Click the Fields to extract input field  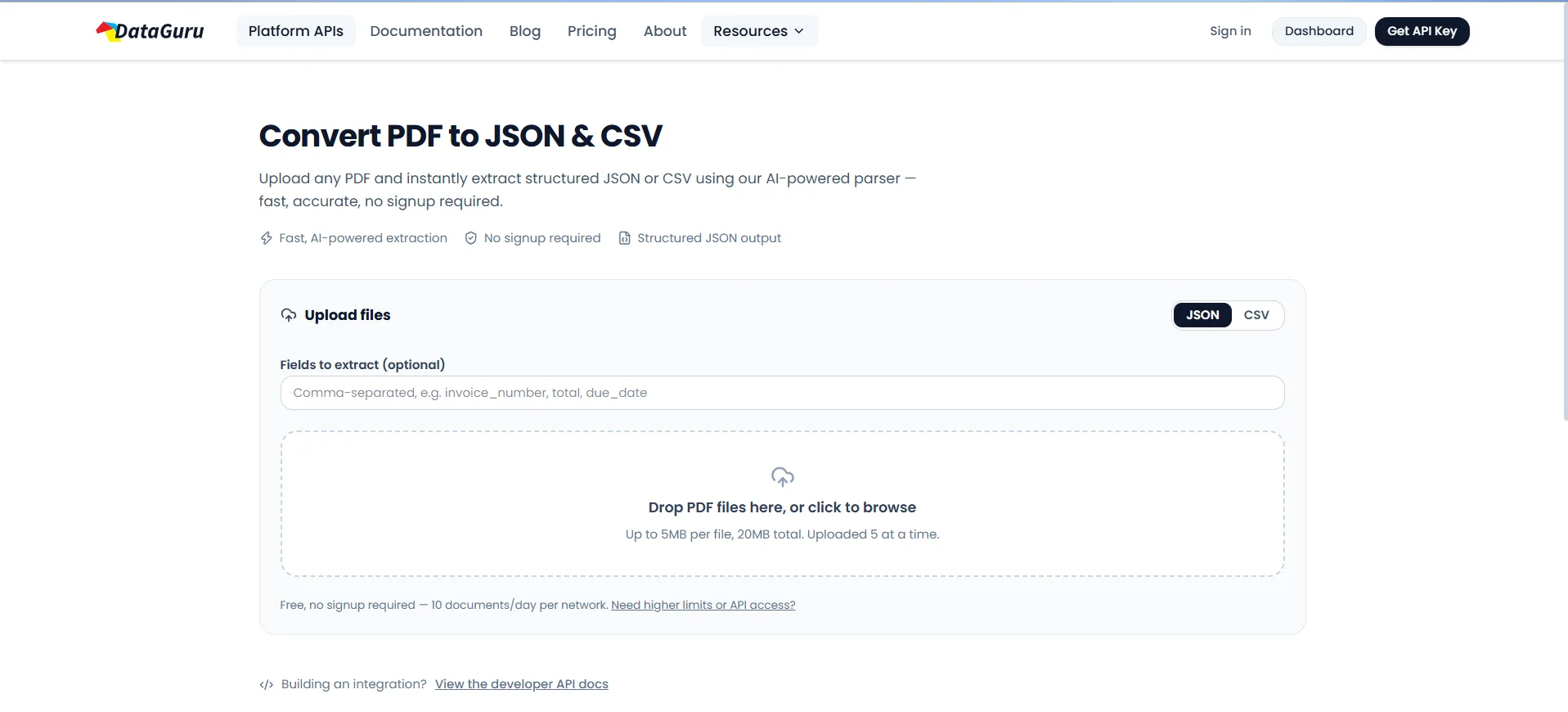pos(782,393)
